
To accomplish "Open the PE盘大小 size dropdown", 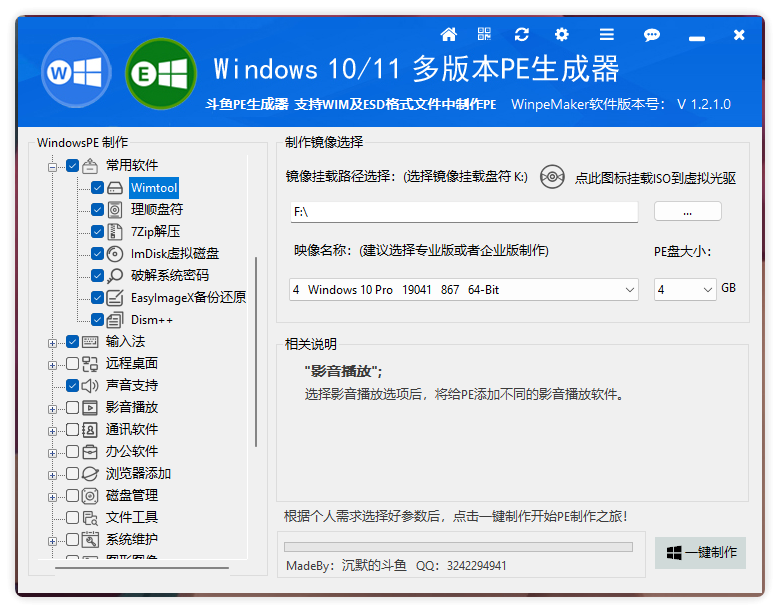I will tap(685, 290).
